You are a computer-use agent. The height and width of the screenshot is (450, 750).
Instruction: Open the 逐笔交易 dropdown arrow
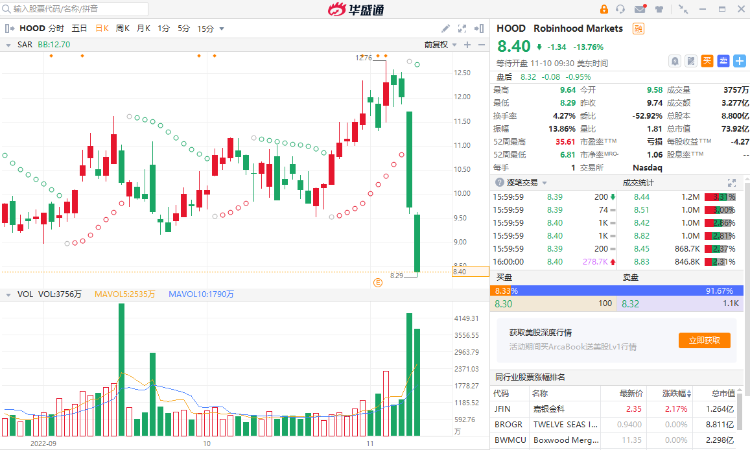[544, 183]
